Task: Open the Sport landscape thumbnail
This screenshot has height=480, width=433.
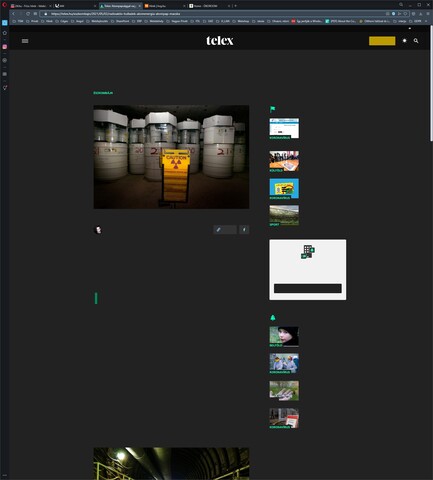Action: tap(284, 215)
